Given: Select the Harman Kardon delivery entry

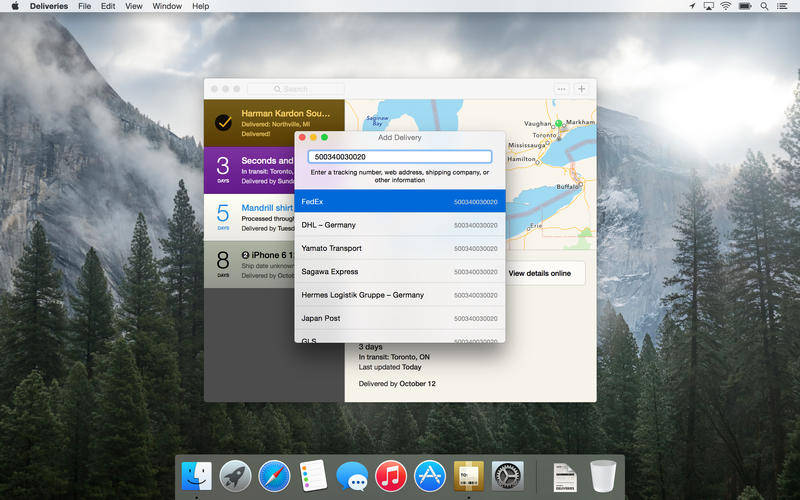Looking at the screenshot, I should click(x=274, y=123).
